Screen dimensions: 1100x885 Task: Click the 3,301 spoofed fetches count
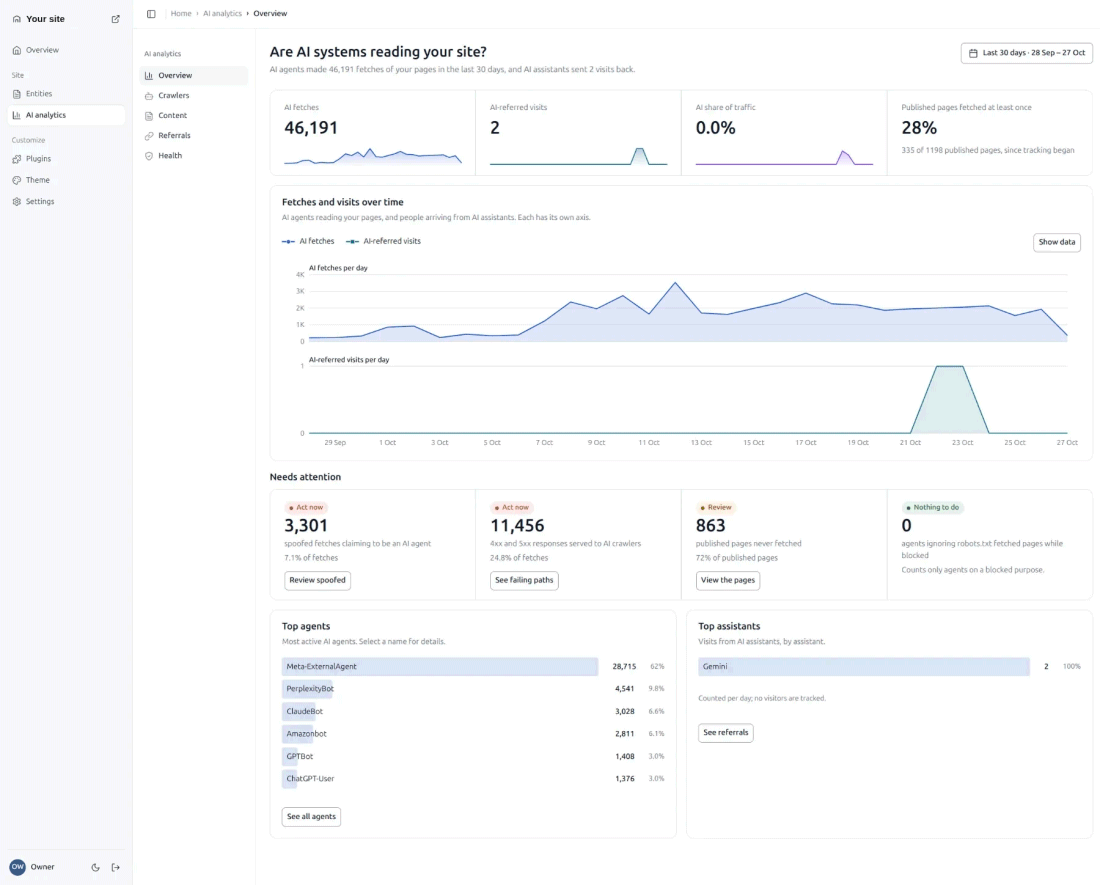tap(306, 525)
